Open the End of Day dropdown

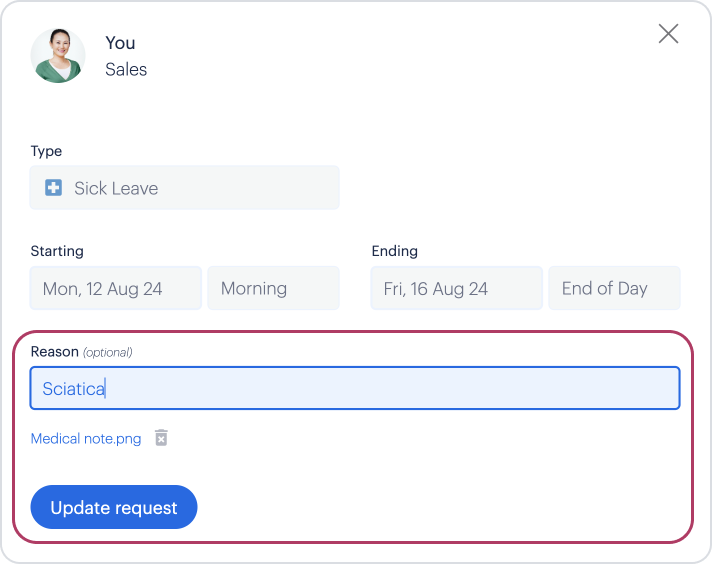coord(614,288)
